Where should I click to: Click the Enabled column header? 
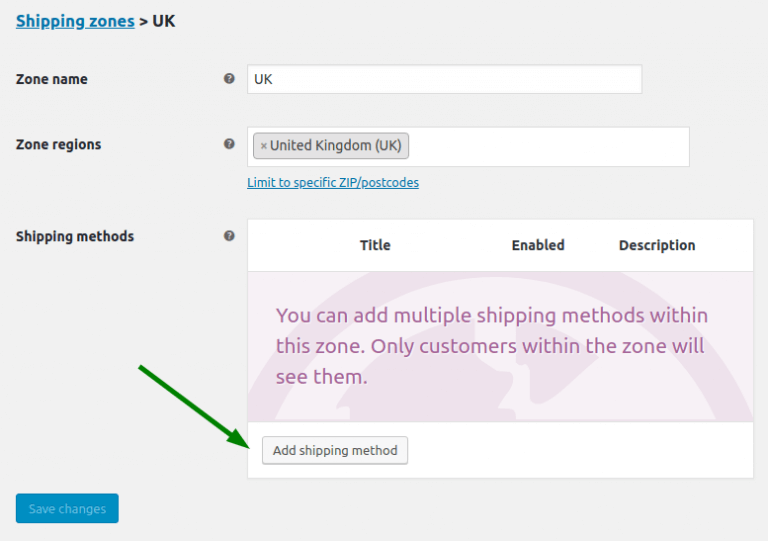coord(538,245)
